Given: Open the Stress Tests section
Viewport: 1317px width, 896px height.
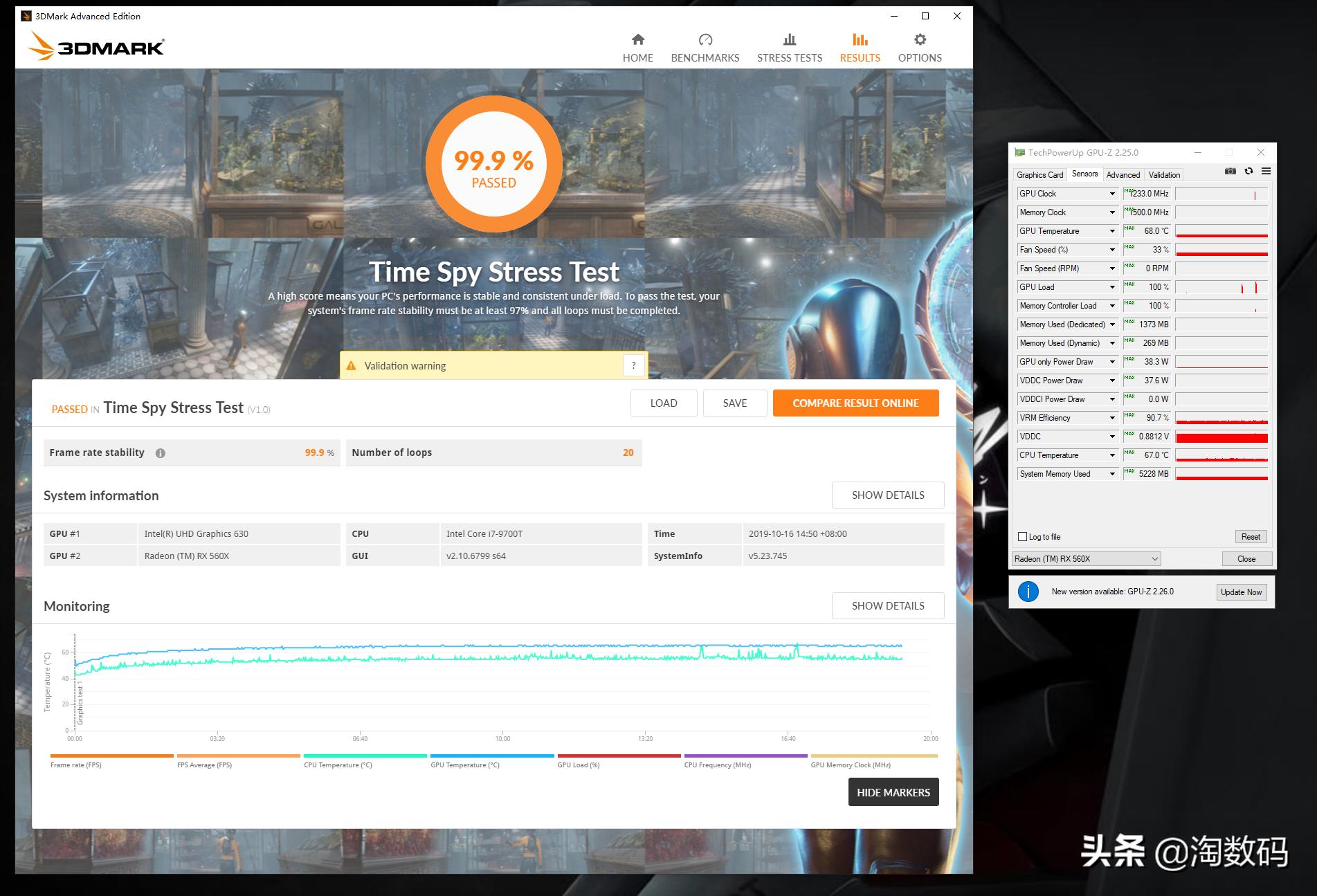Looking at the screenshot, I should coord(789,46).
